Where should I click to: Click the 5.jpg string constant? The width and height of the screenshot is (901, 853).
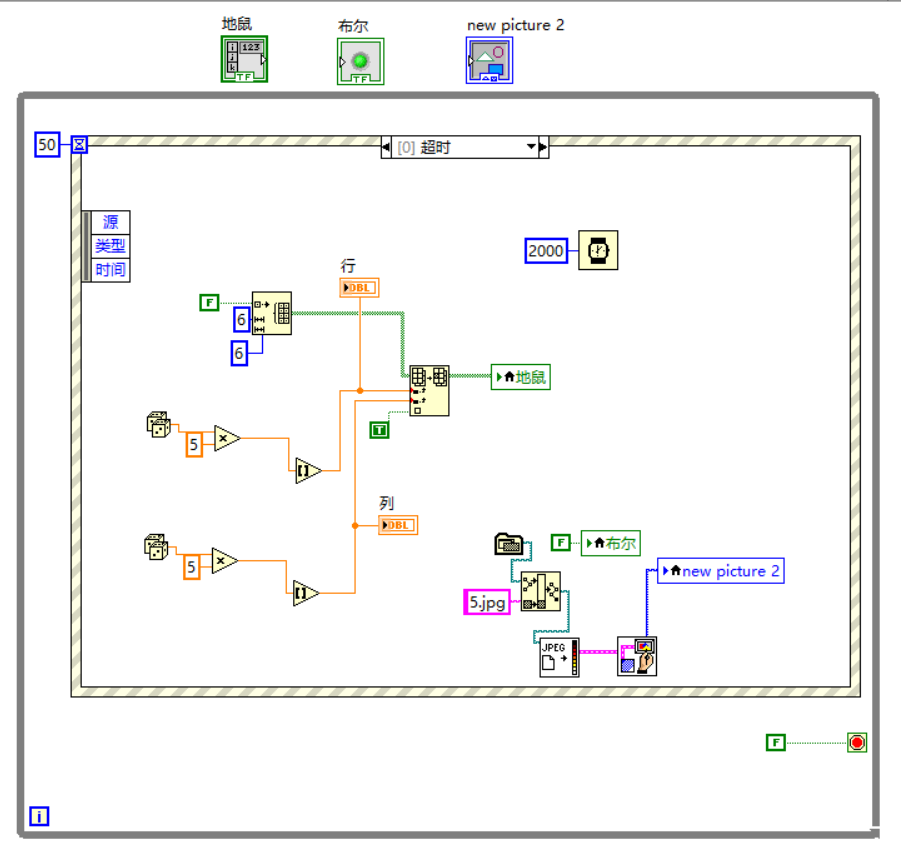point(486,603)
